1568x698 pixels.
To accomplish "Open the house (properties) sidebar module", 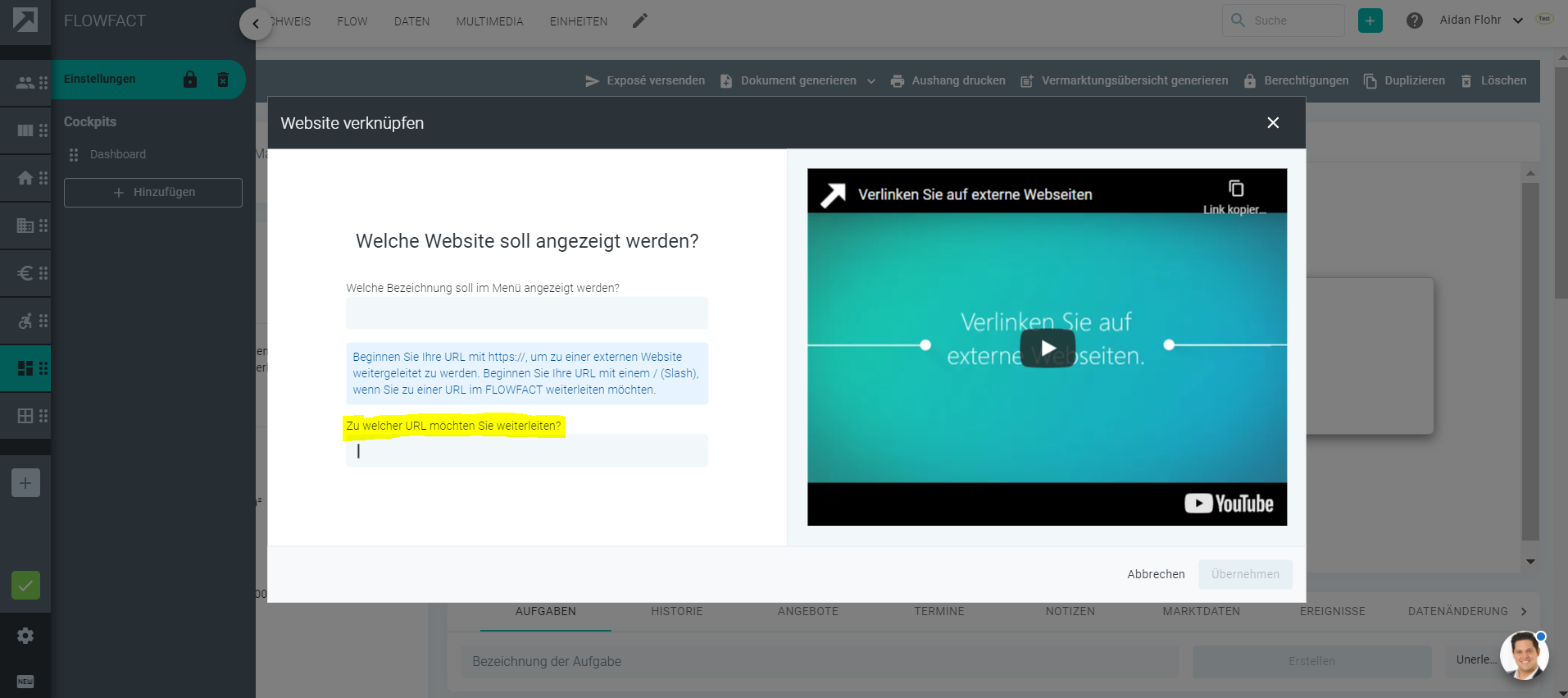I will point(25,178).
